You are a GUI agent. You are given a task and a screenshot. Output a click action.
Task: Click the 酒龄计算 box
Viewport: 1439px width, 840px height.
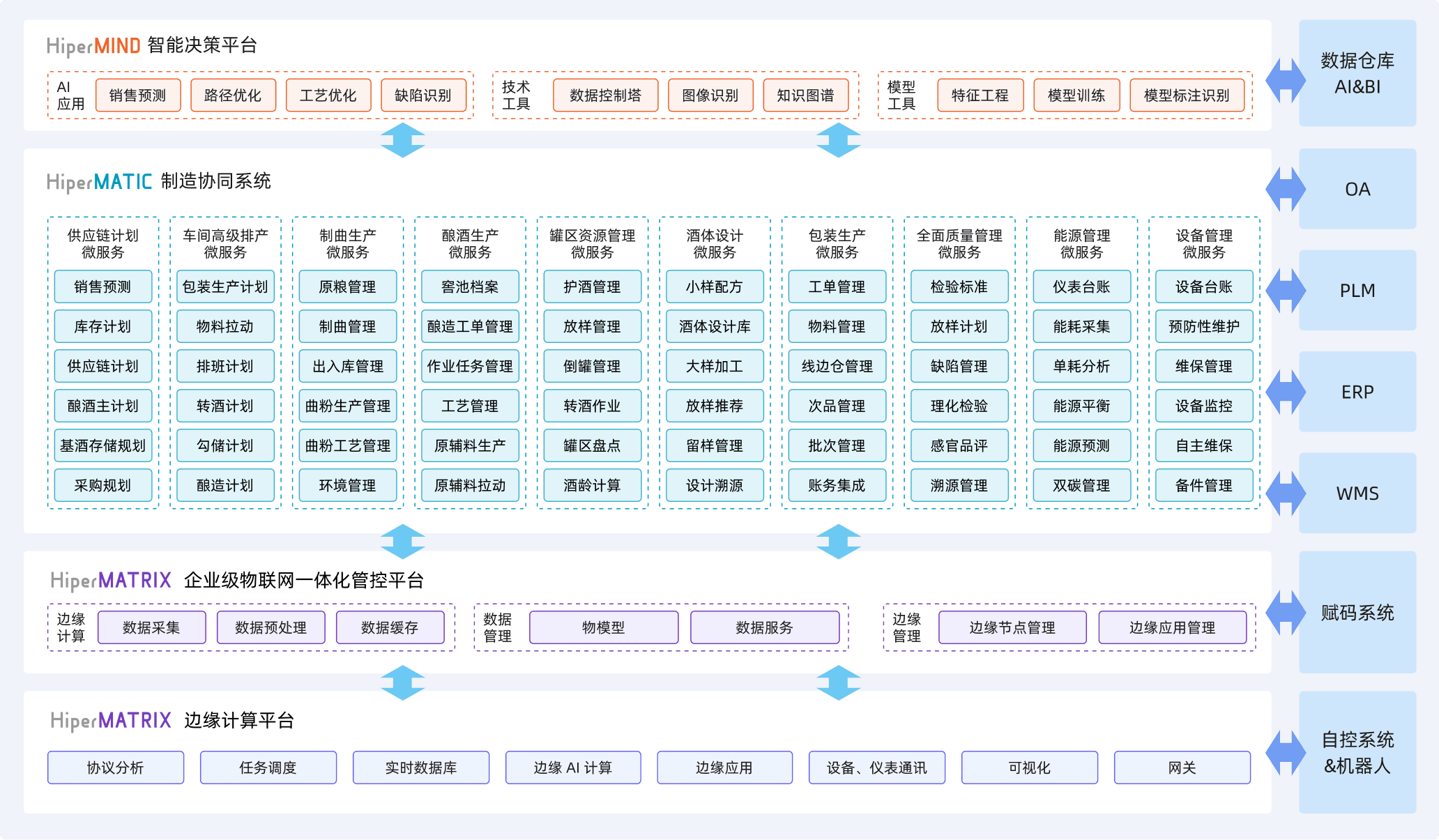click(x=593, y=485)
